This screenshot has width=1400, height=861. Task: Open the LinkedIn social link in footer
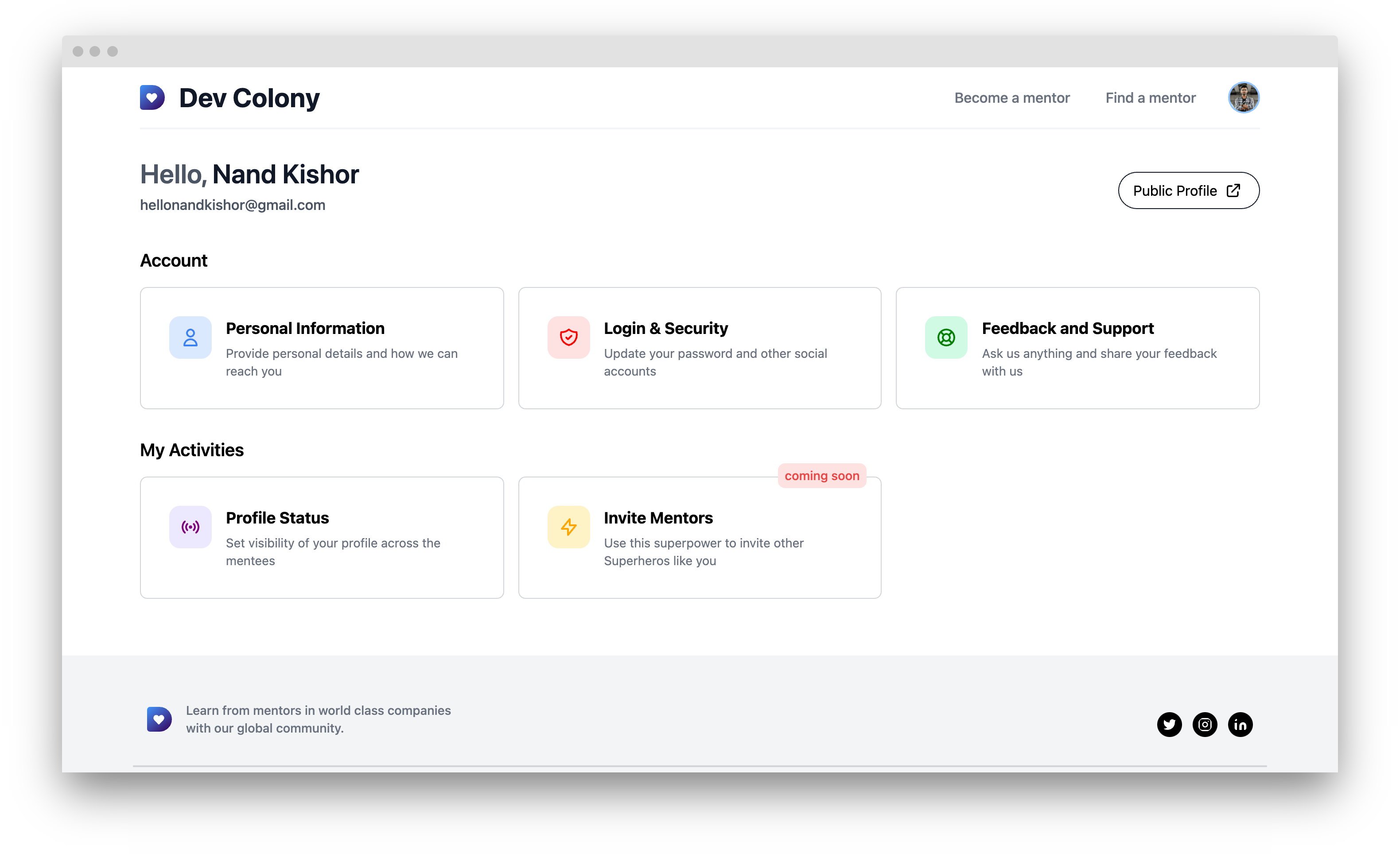1240,724
